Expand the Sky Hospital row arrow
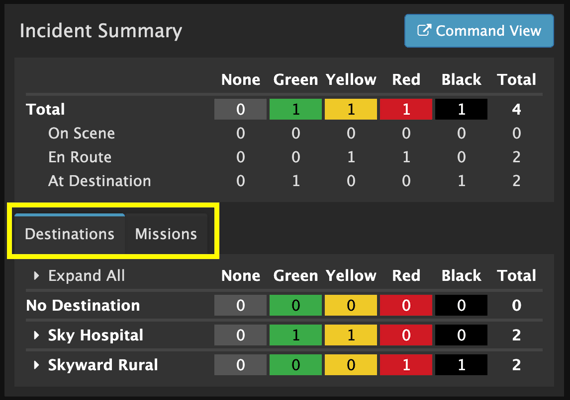The width and height of the screenshot is (570, 400). 36,335
